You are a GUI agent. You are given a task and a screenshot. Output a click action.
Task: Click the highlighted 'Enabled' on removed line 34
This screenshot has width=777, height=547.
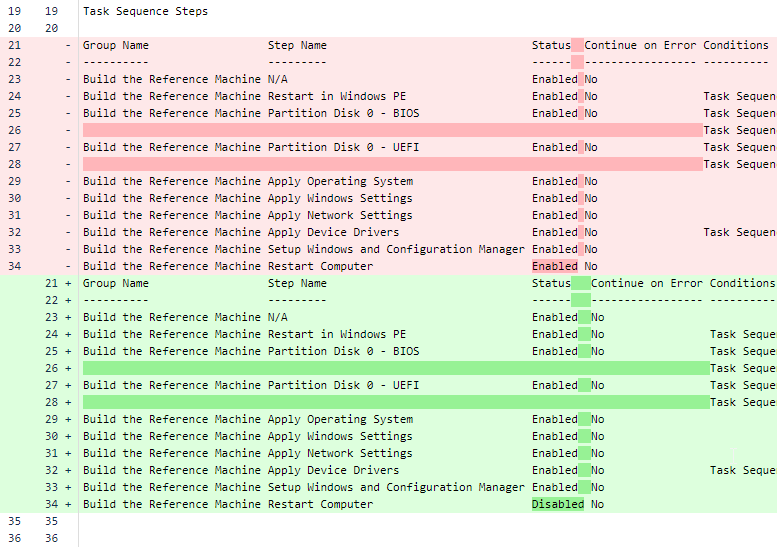[x=555, y=266]
